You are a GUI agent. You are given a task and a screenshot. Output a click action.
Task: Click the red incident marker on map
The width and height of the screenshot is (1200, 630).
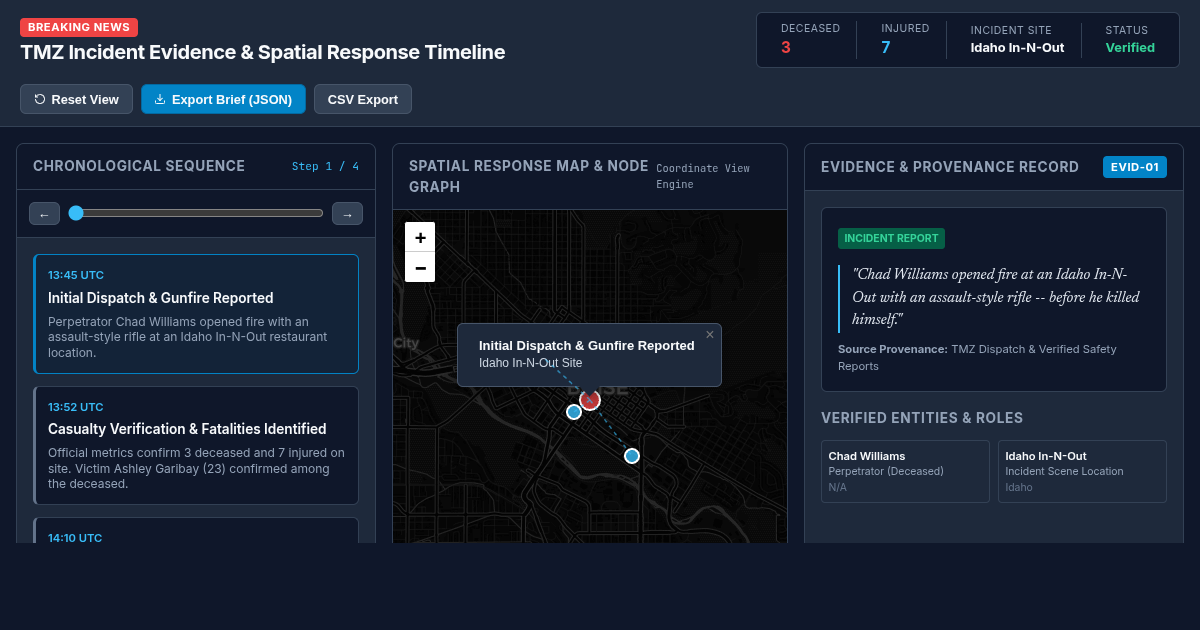[x=590, y=400]
